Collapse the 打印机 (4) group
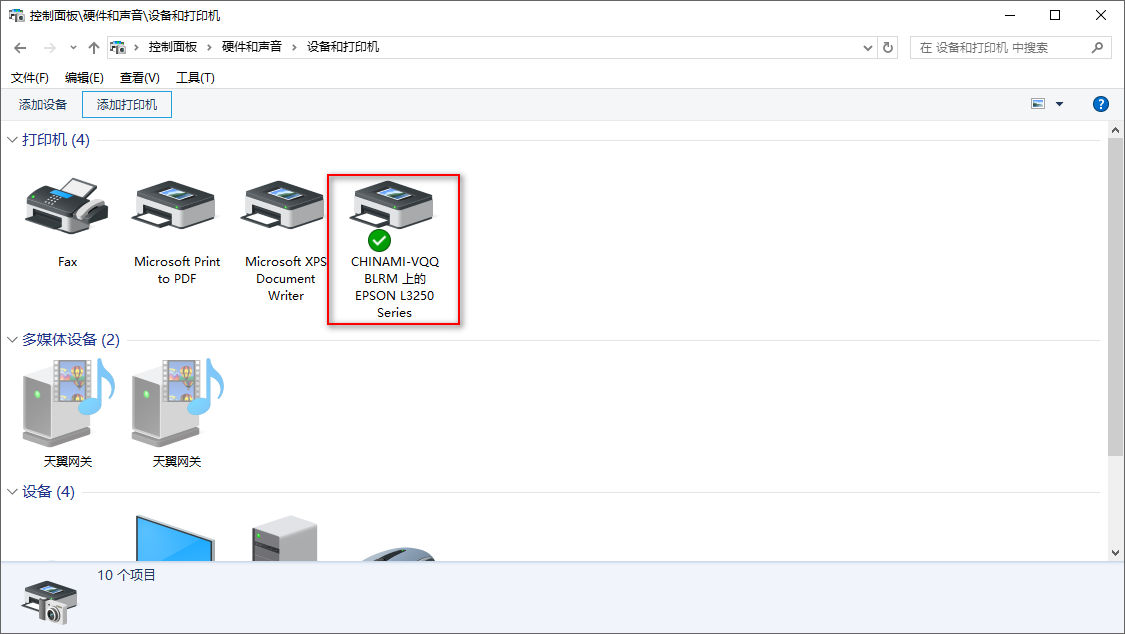Image resolution: width=1125 pixels, height=634 pixels. [x=12, y=139]
